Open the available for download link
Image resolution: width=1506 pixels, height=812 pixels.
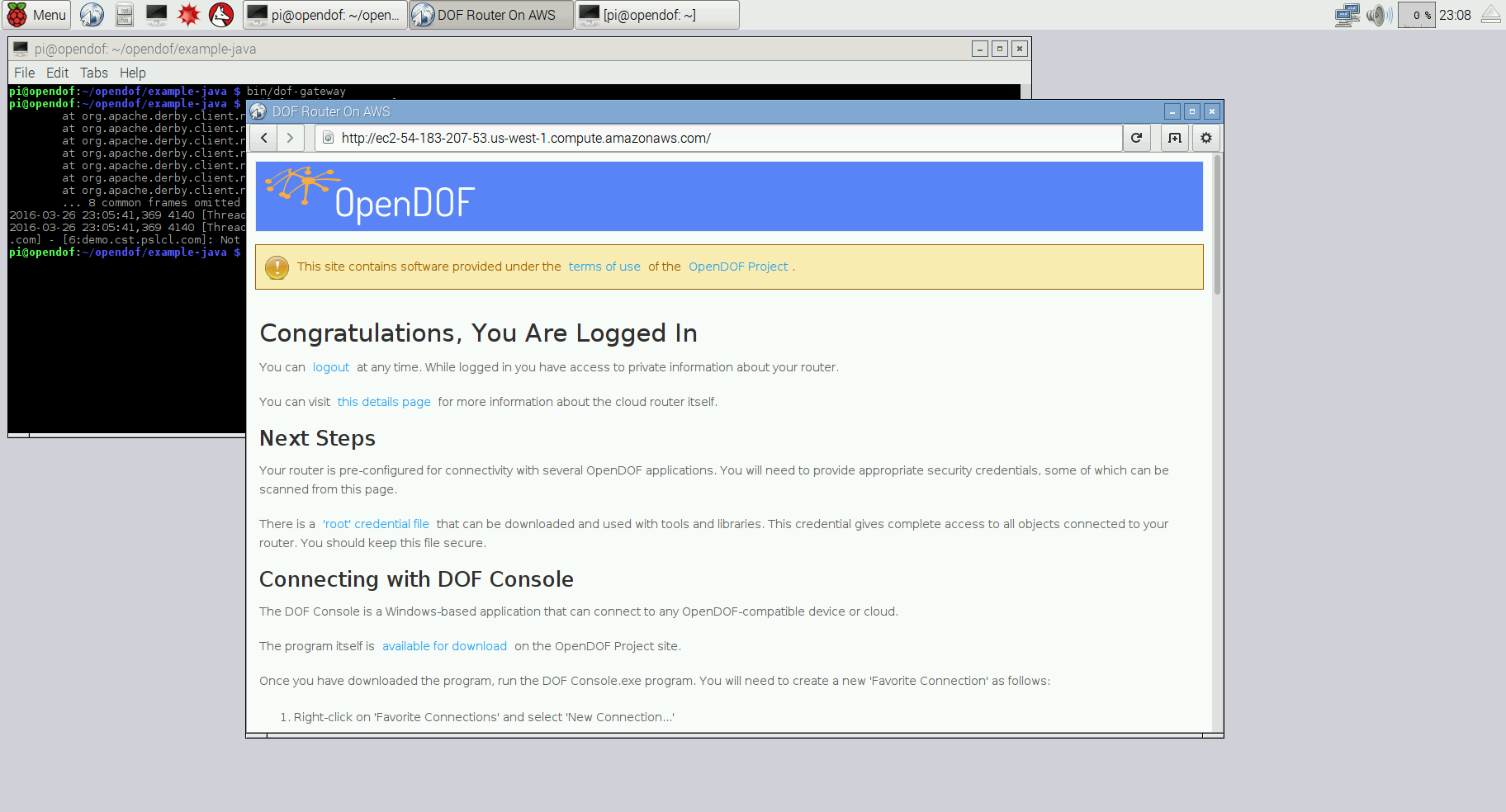point(444,646)
